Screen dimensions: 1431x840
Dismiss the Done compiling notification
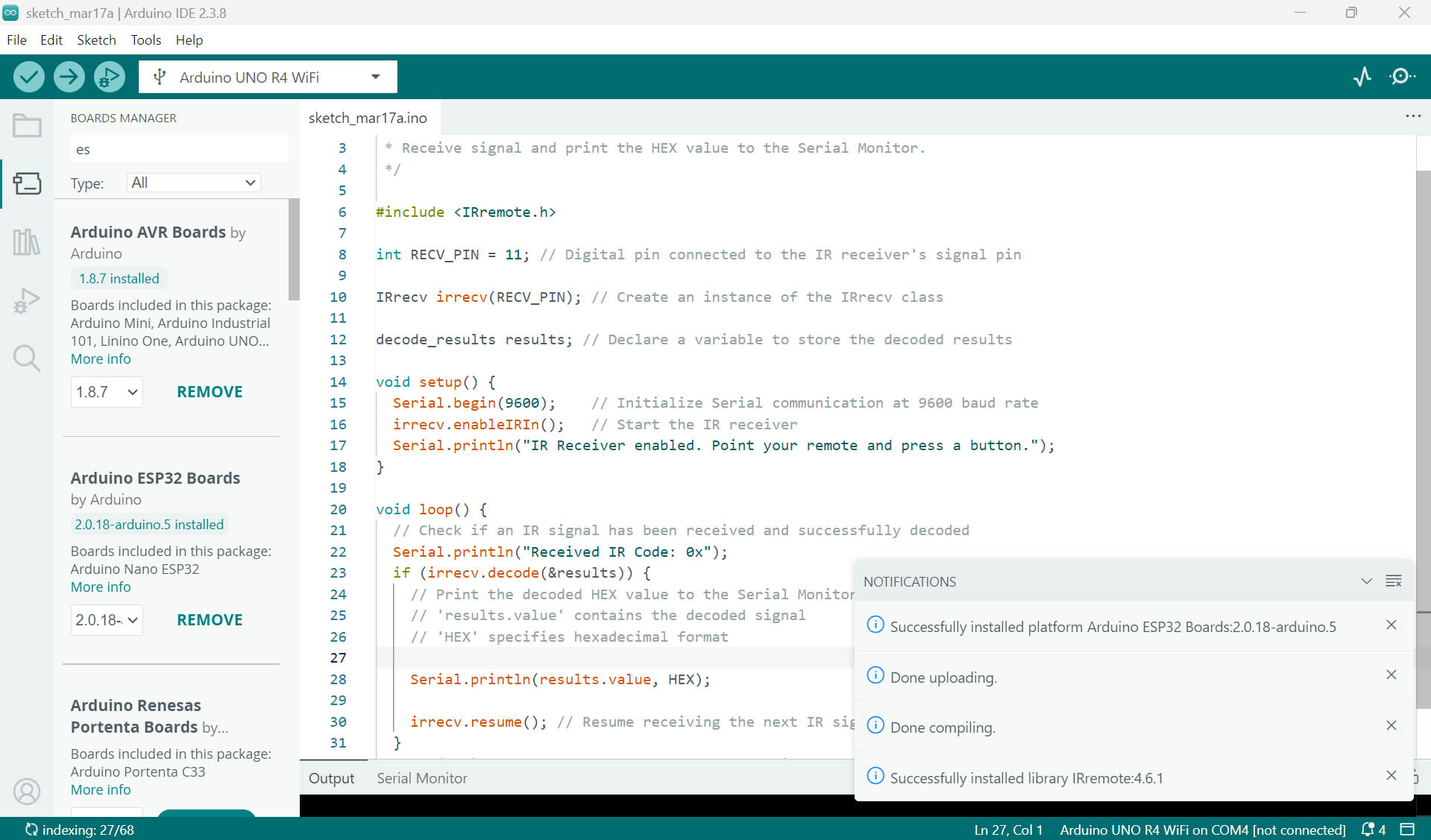[1391, 725]
